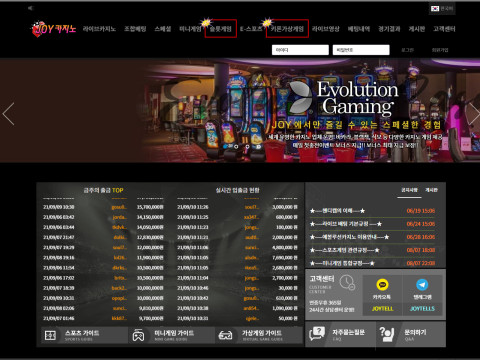Open the FAQ speech bubble icon
This screenshot has height=360, width=480.
click(317, 333)
